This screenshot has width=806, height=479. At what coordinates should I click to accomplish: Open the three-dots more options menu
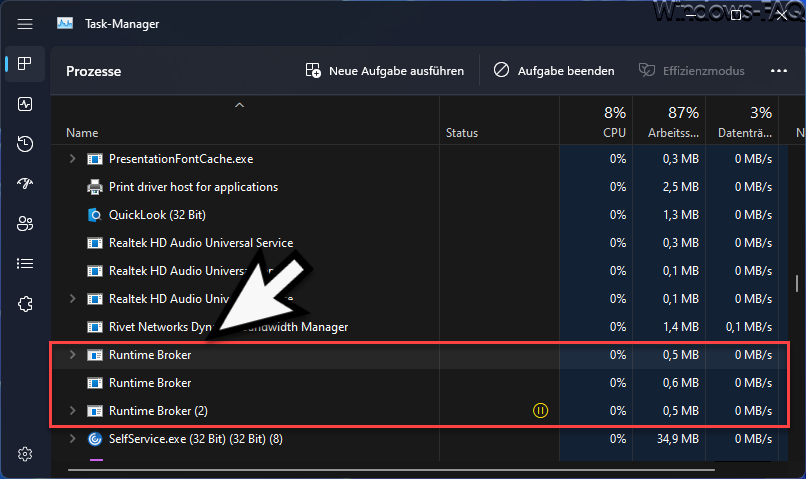779,71
